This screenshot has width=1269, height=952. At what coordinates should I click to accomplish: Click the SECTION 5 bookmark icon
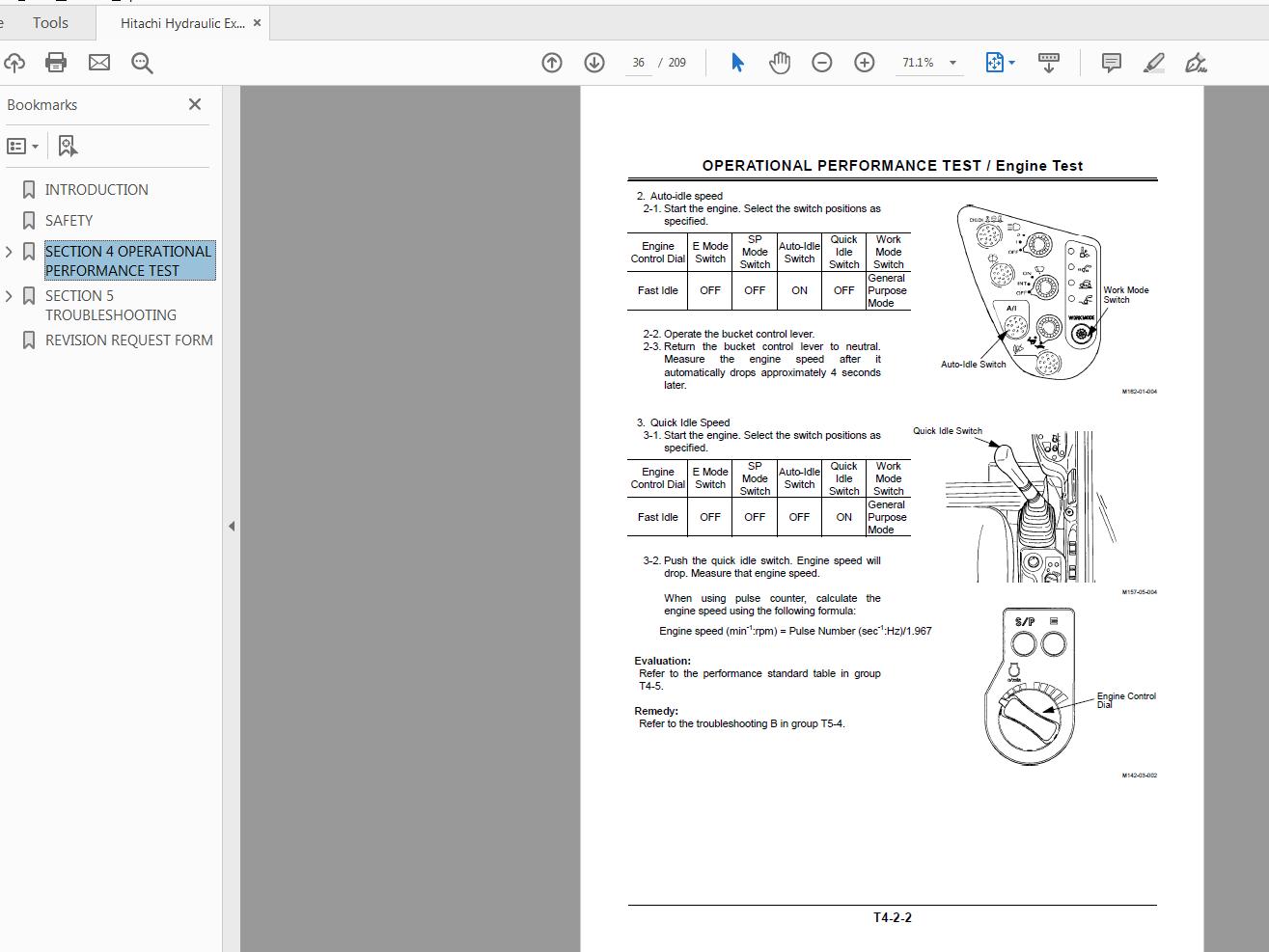(29, 296)
